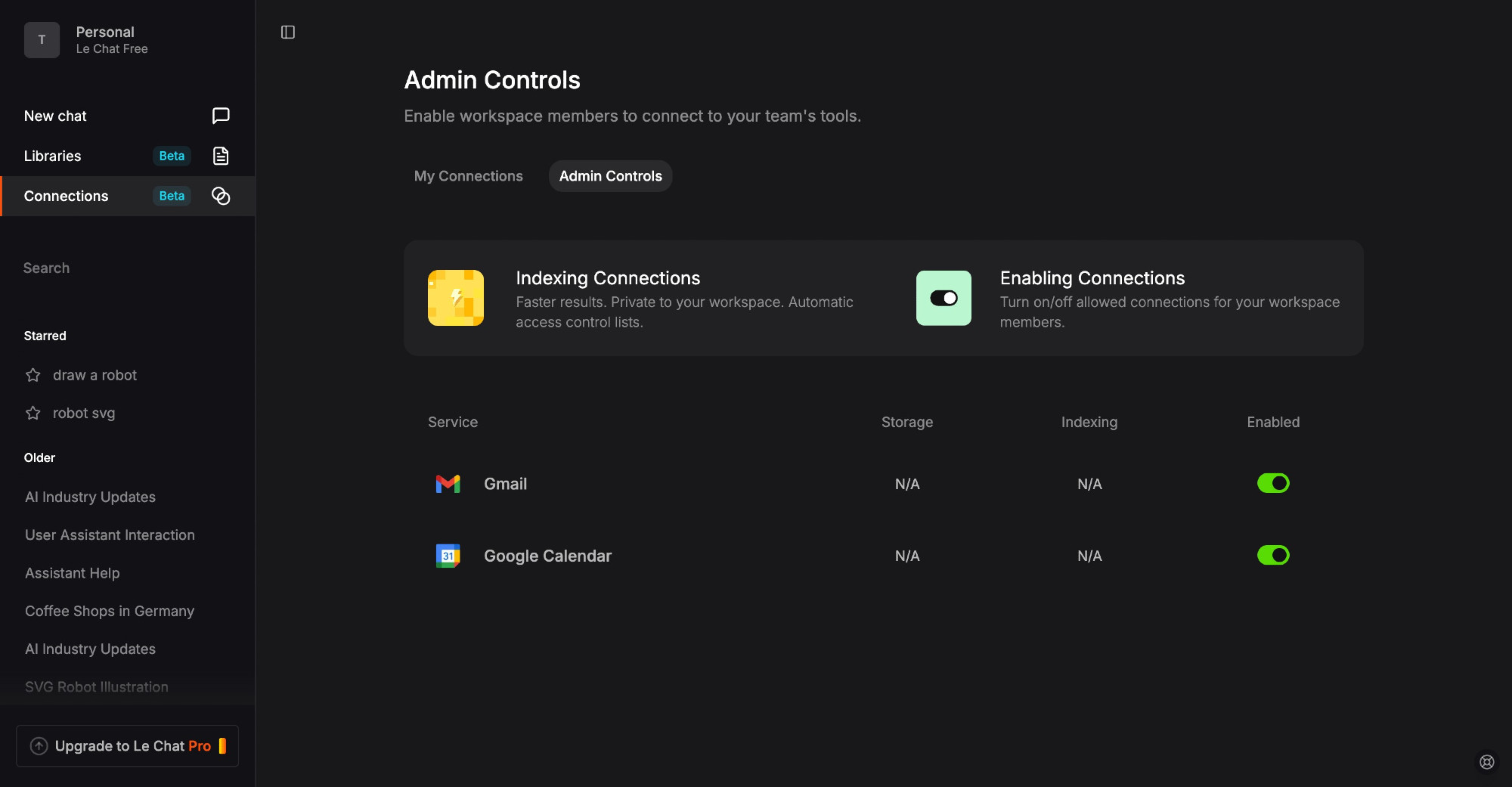The width and height of the screenshot is (1512, 787).
Task: Open User Assistant Interaction chat
Action: tap(110, 534)
